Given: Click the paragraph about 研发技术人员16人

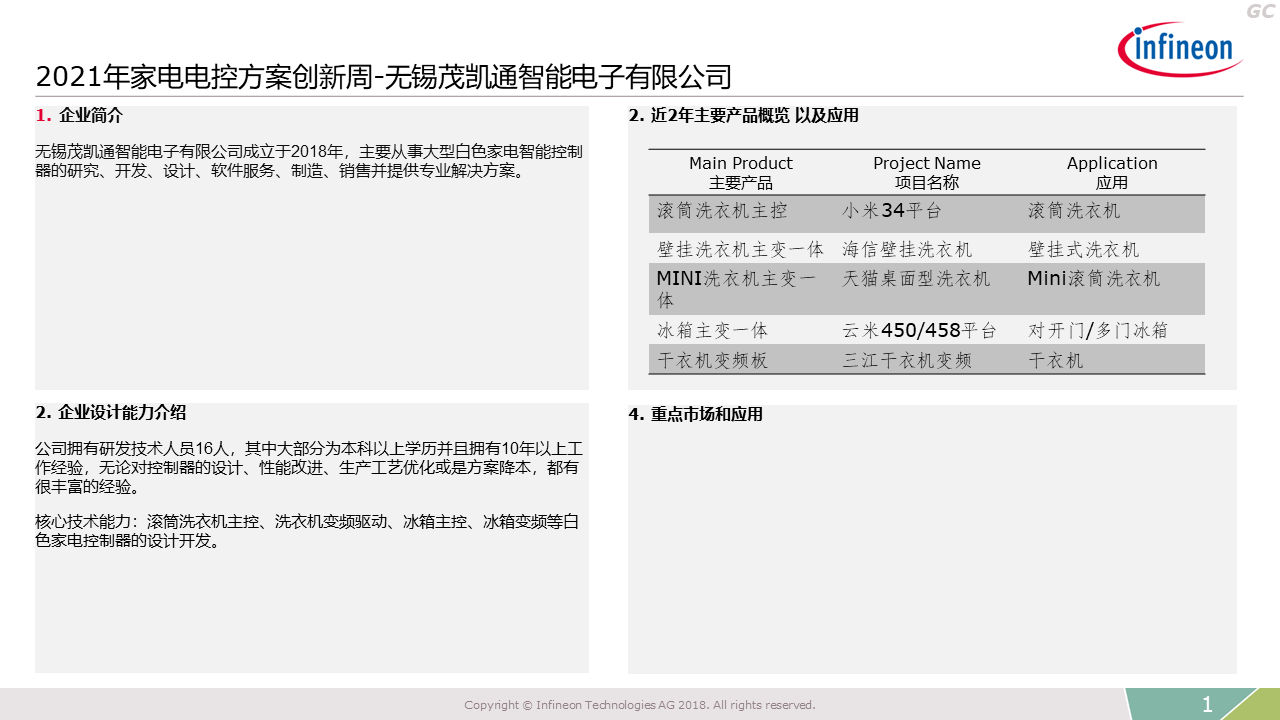Looking at the screenshot, I should point(307,468).
